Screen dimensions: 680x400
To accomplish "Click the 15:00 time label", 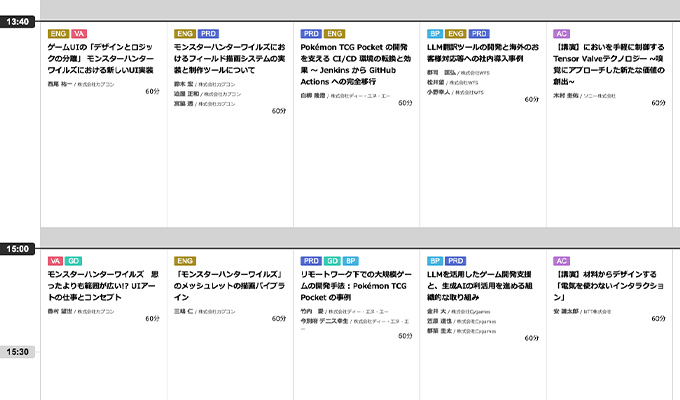I will point(17,249).
